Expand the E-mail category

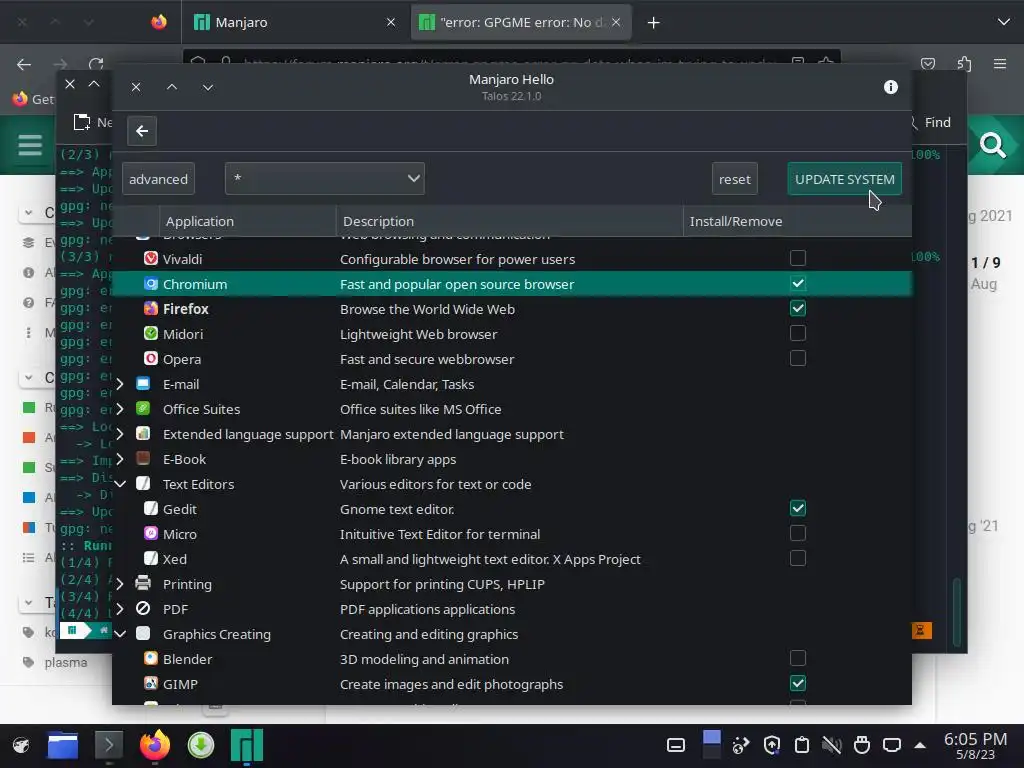tap(120, 384)
